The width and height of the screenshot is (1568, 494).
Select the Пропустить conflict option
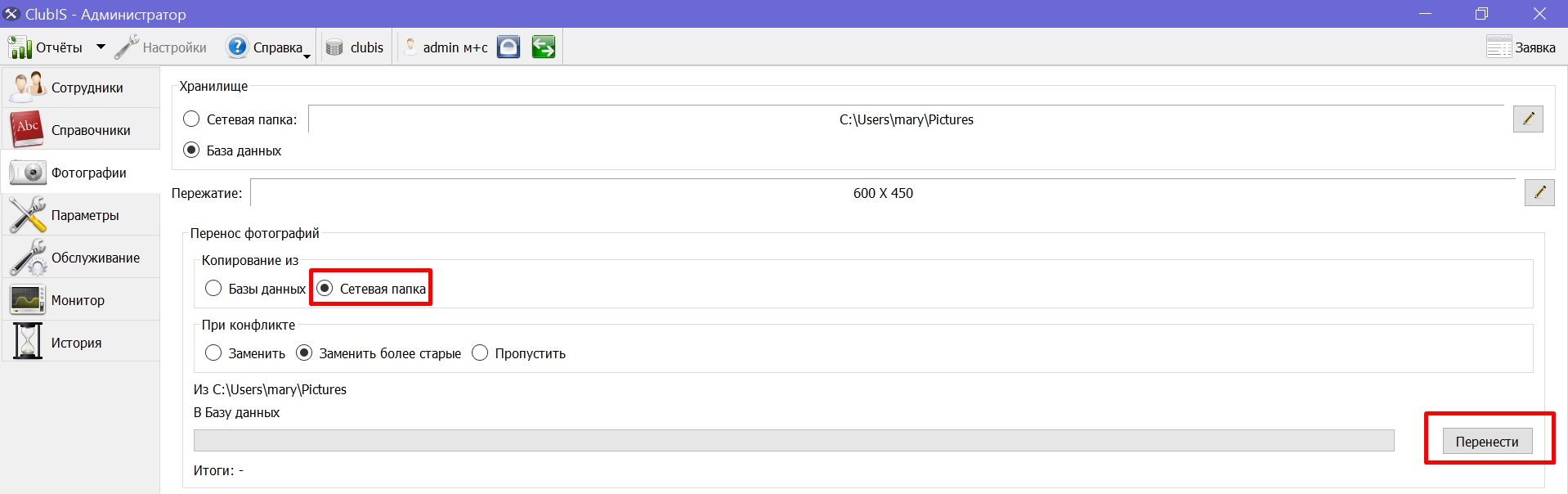480,353
